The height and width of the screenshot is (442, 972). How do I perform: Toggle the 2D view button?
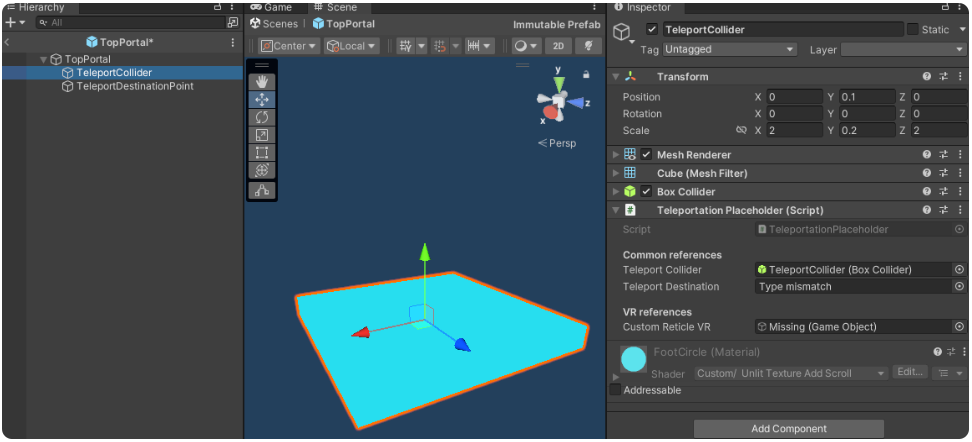[559, 46]
